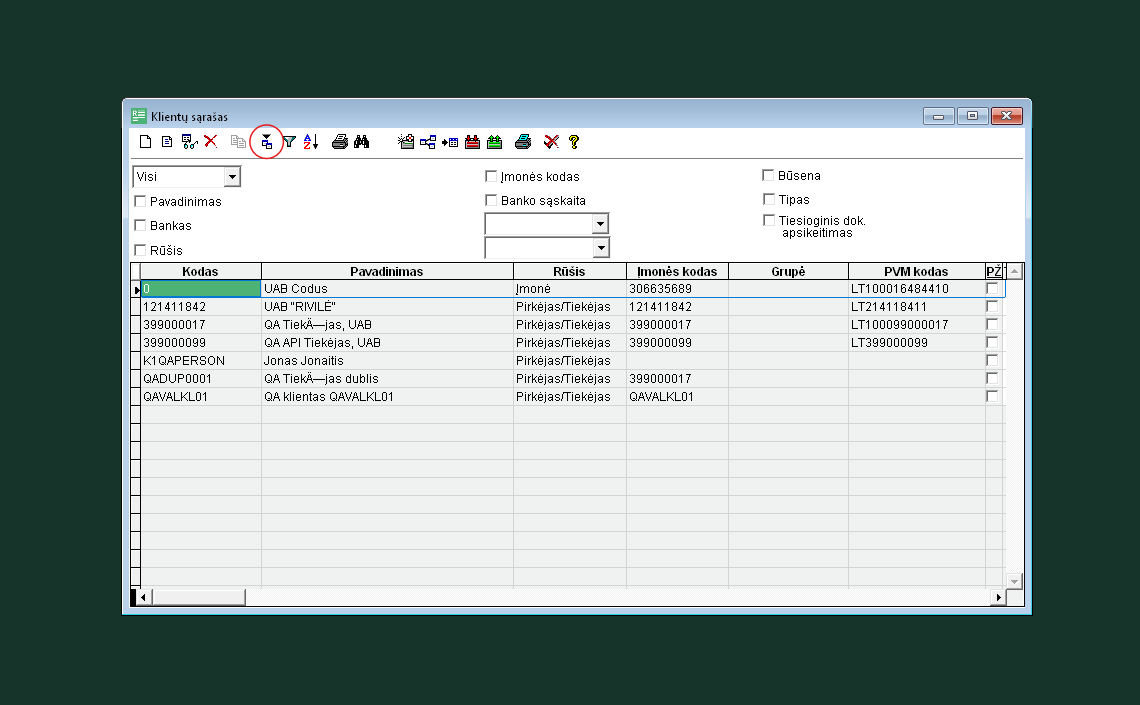Expand the empty dropdown directly under Banko sąskaita
Image resolution: width=1140 pixels, height=705 pixels.
click(600, 224)
